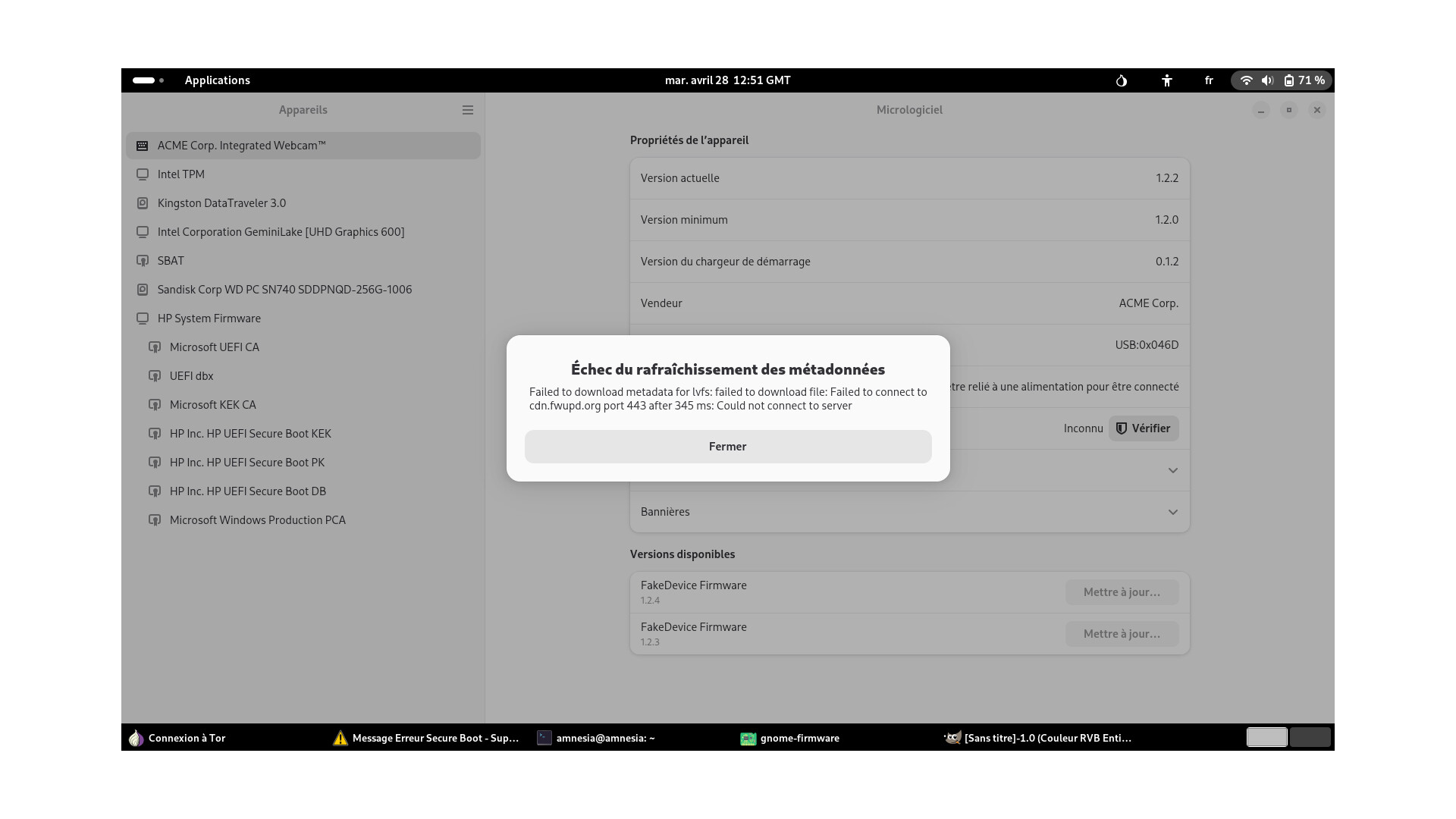Open the system status menu with battery
Screen dimensions: 1456x819
1282,80
